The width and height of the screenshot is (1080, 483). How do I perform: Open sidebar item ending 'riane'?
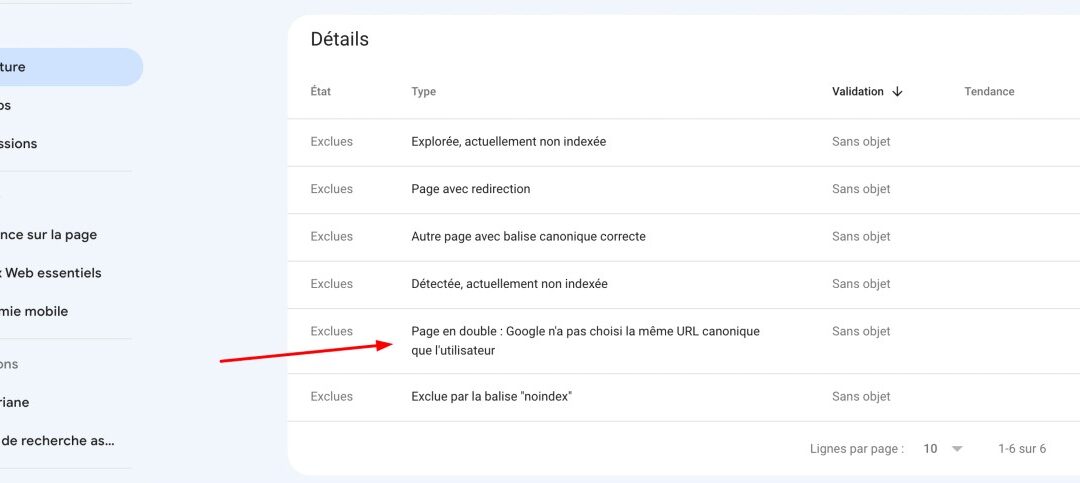click(14, 402)
